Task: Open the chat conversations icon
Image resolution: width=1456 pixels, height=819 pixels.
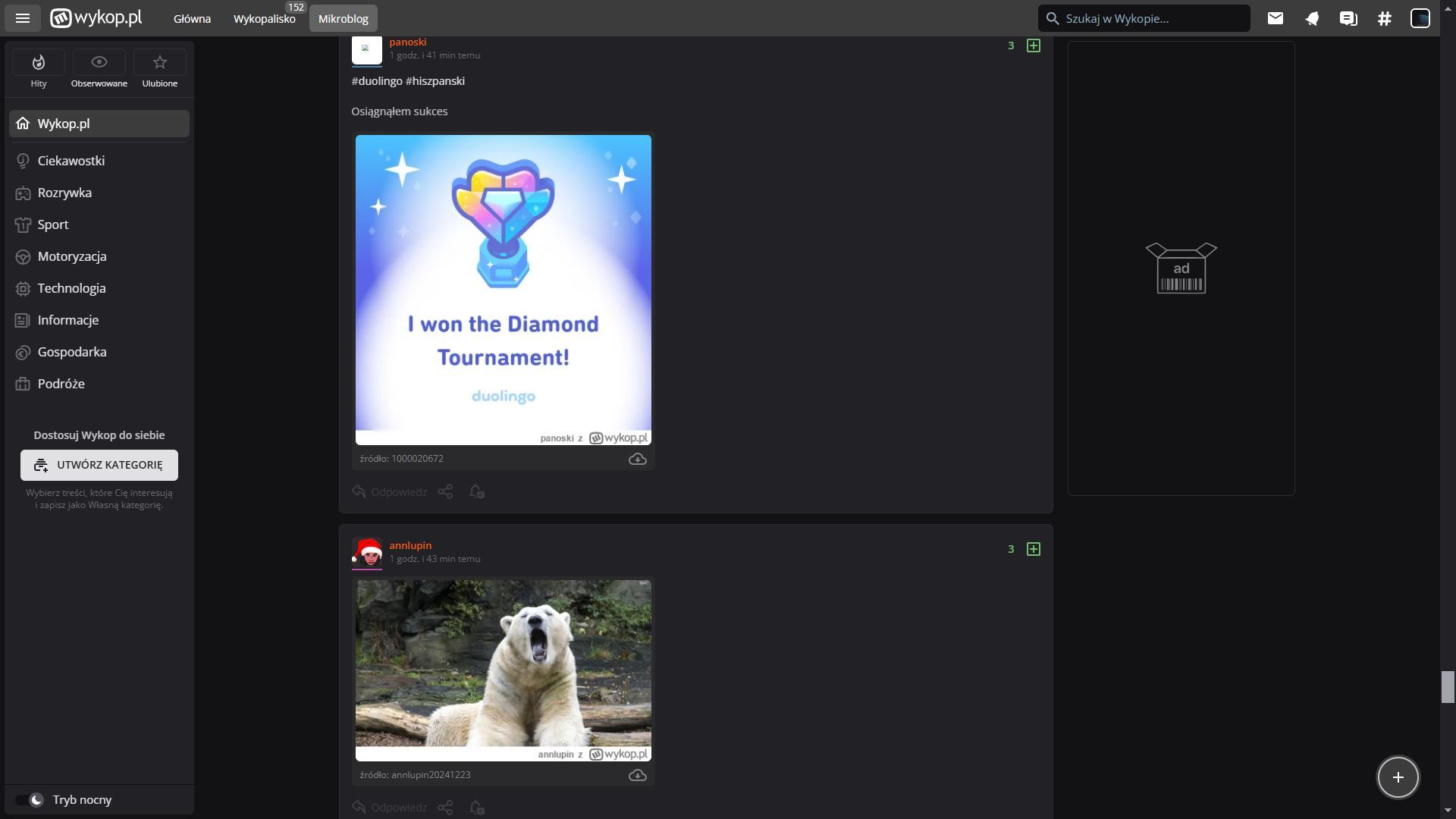Action: click(x=1348, y=18)
